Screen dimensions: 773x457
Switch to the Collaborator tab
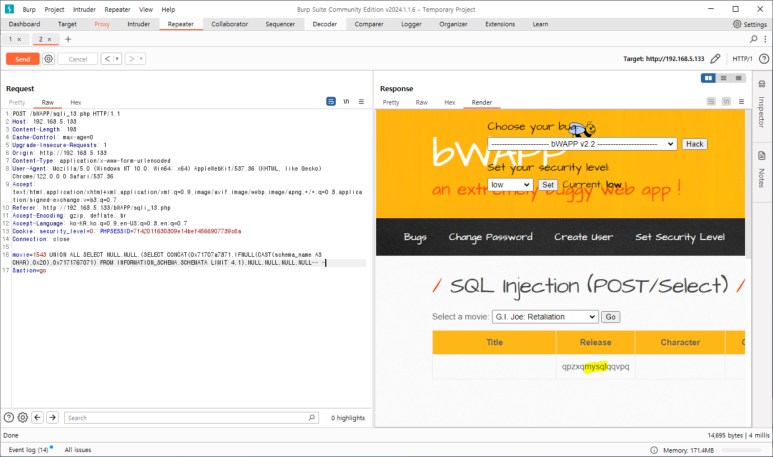pos(230,24)
